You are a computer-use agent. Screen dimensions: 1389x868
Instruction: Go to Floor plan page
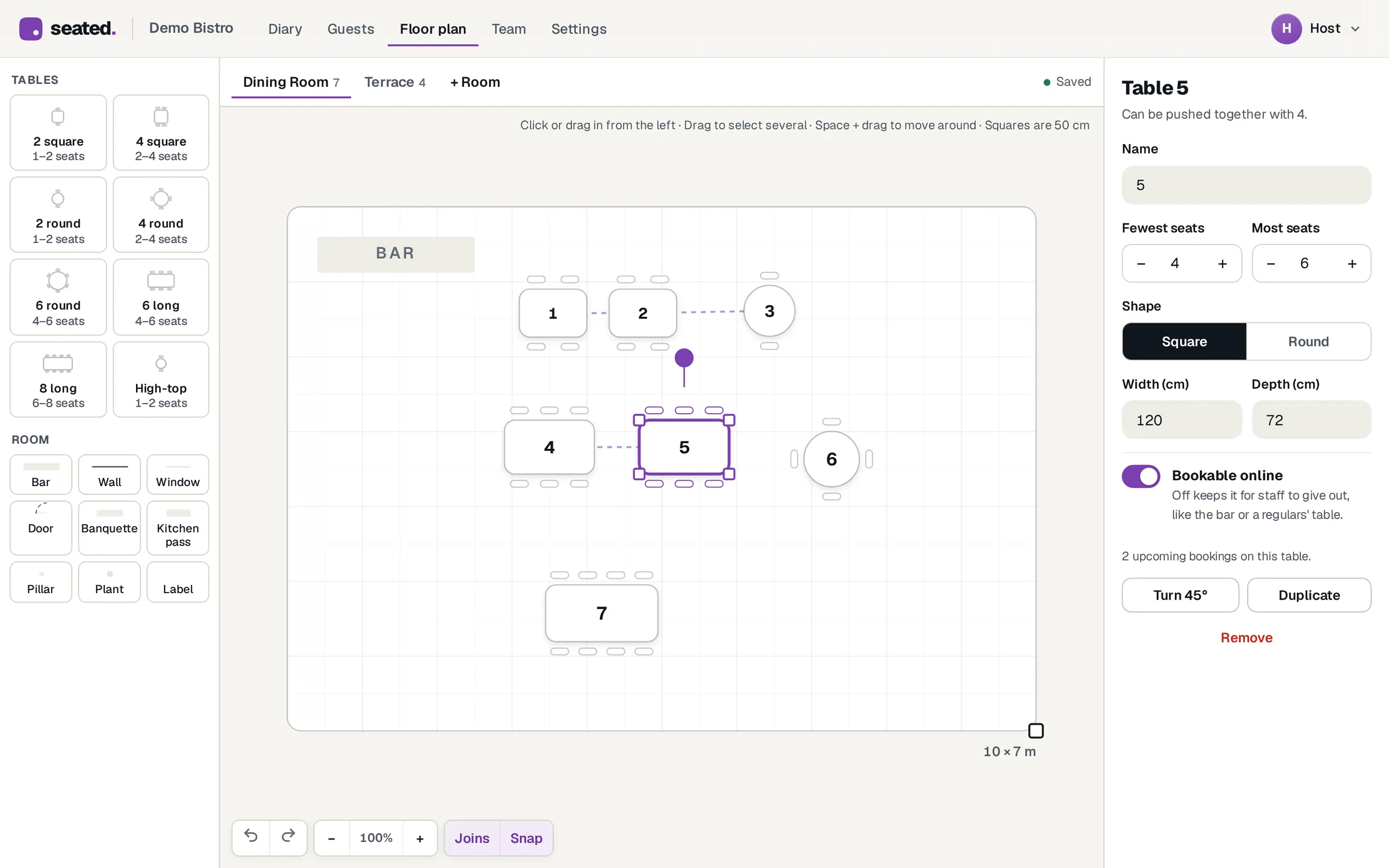click(433, 29)
